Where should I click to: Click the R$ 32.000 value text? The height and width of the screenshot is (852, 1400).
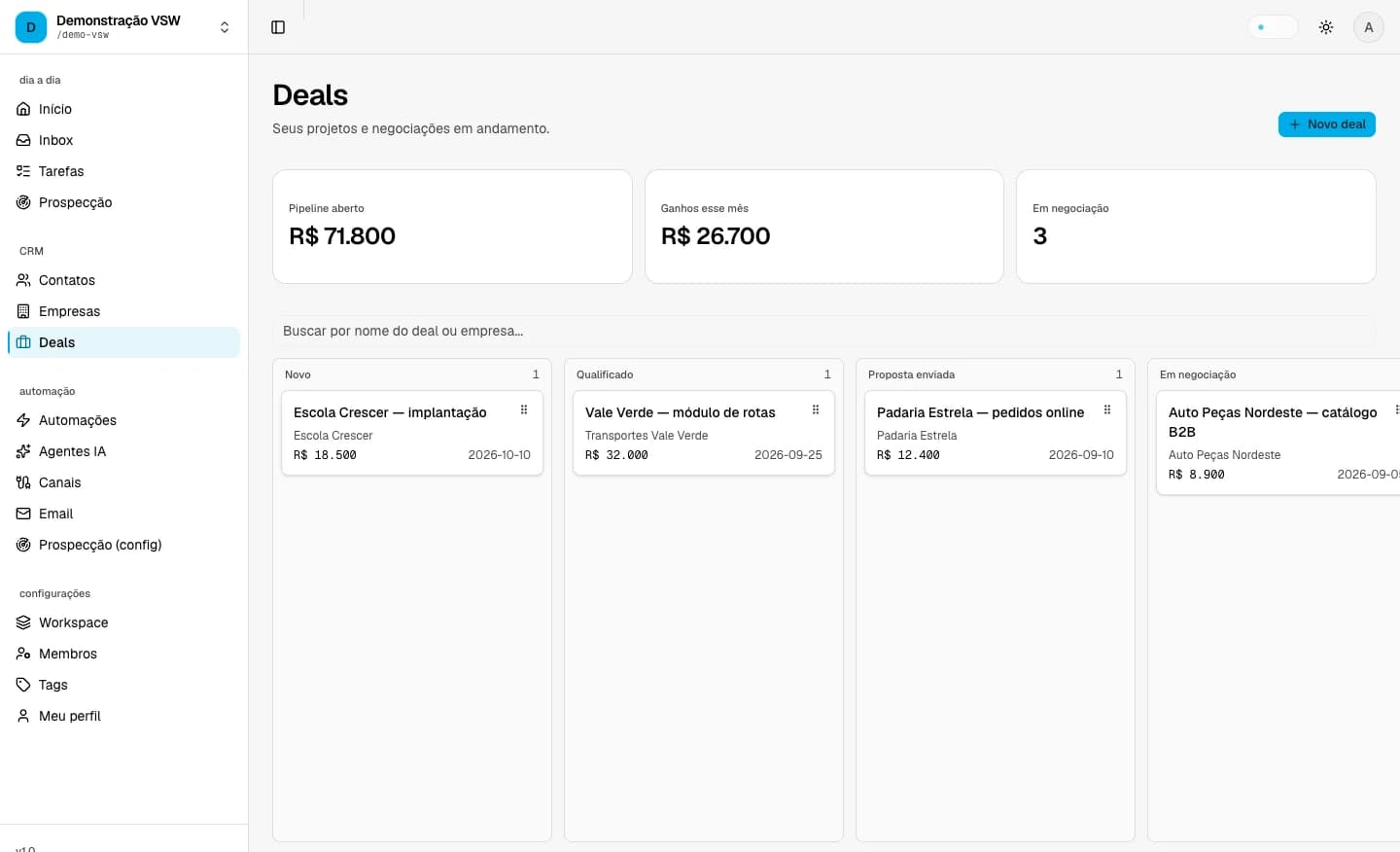pyautogui.click(x=616, y=455)
